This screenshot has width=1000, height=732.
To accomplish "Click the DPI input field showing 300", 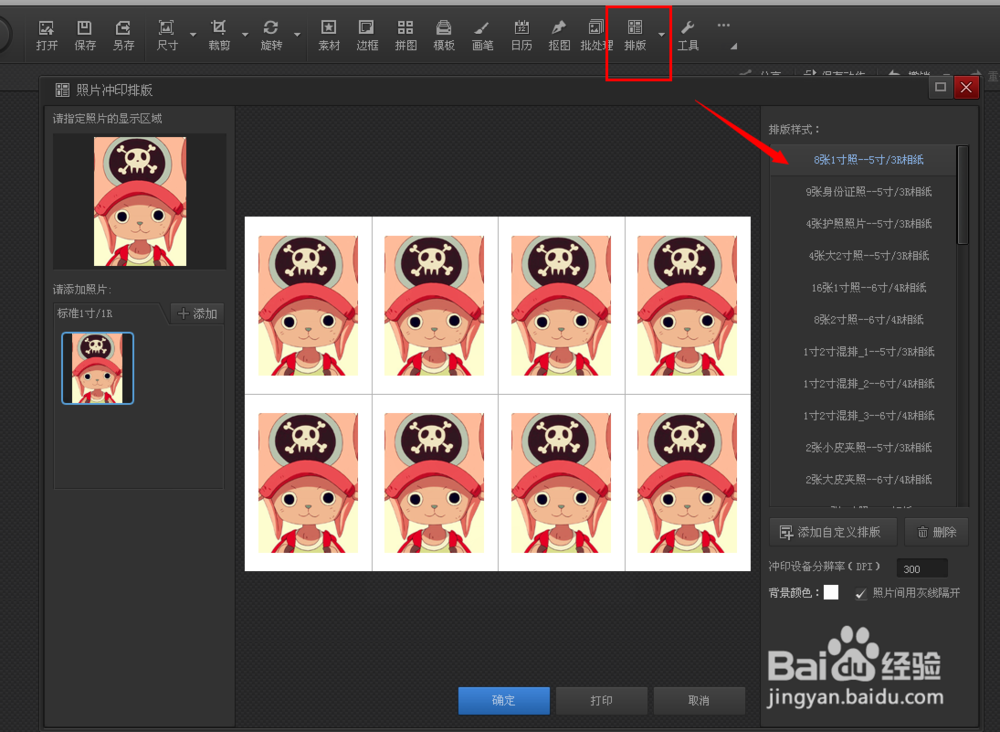I will [922, 568].
